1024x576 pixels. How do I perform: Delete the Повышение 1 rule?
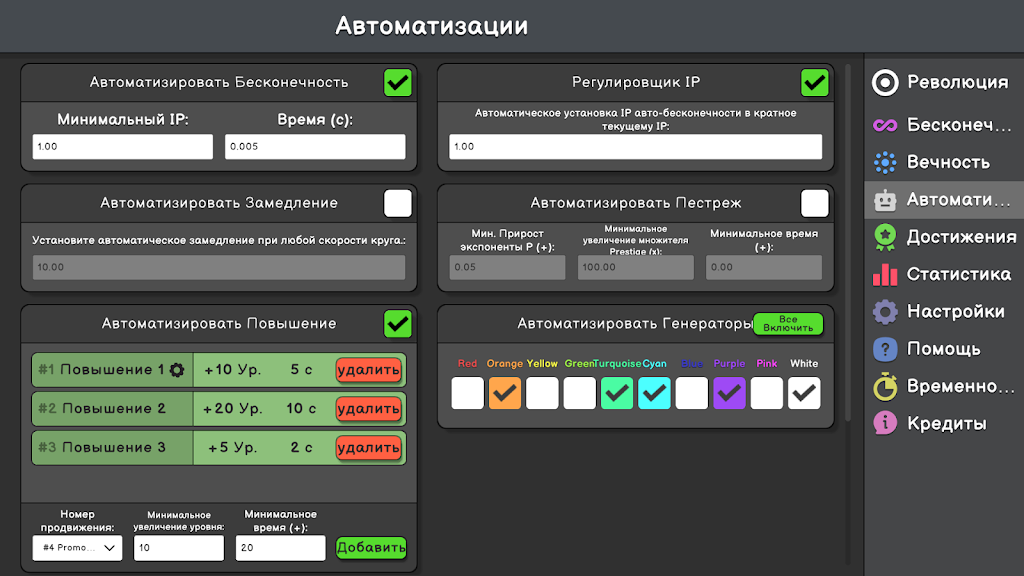tap(368, 370)
